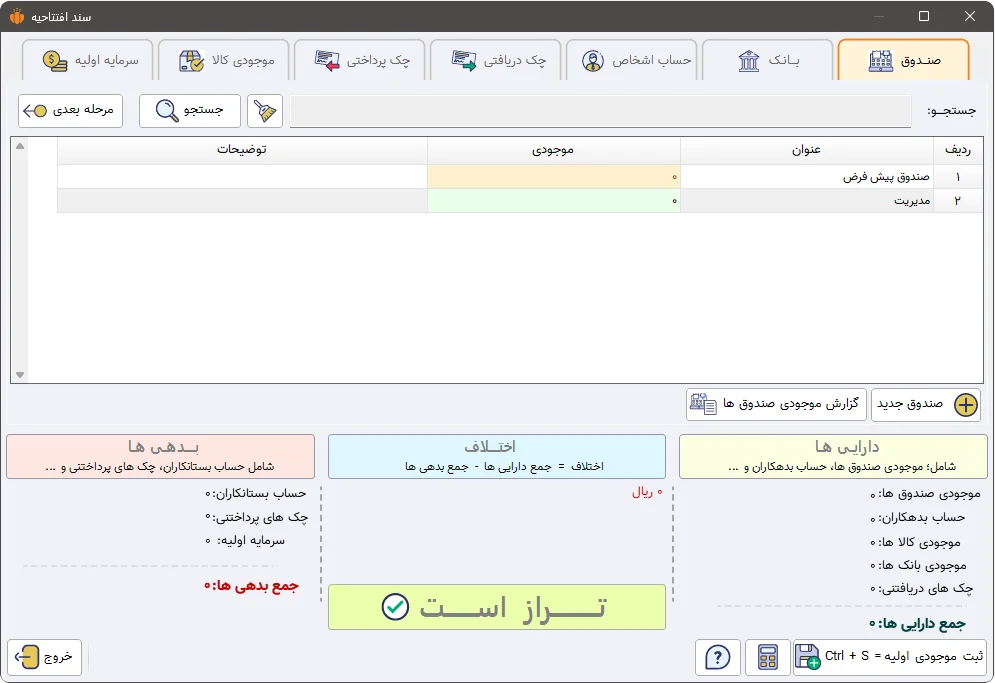Click جمع دارایی ها total line
Image resolution: width=995 pixels, height=683 pixels.
[x=917, y=624]
